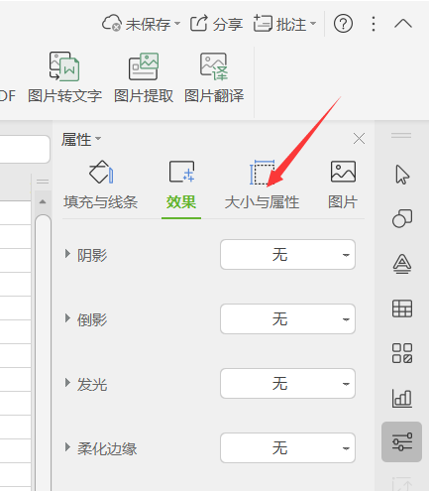Click the chart bars icon in sidebar
The image size is (429, 491).
coord(402,398)
